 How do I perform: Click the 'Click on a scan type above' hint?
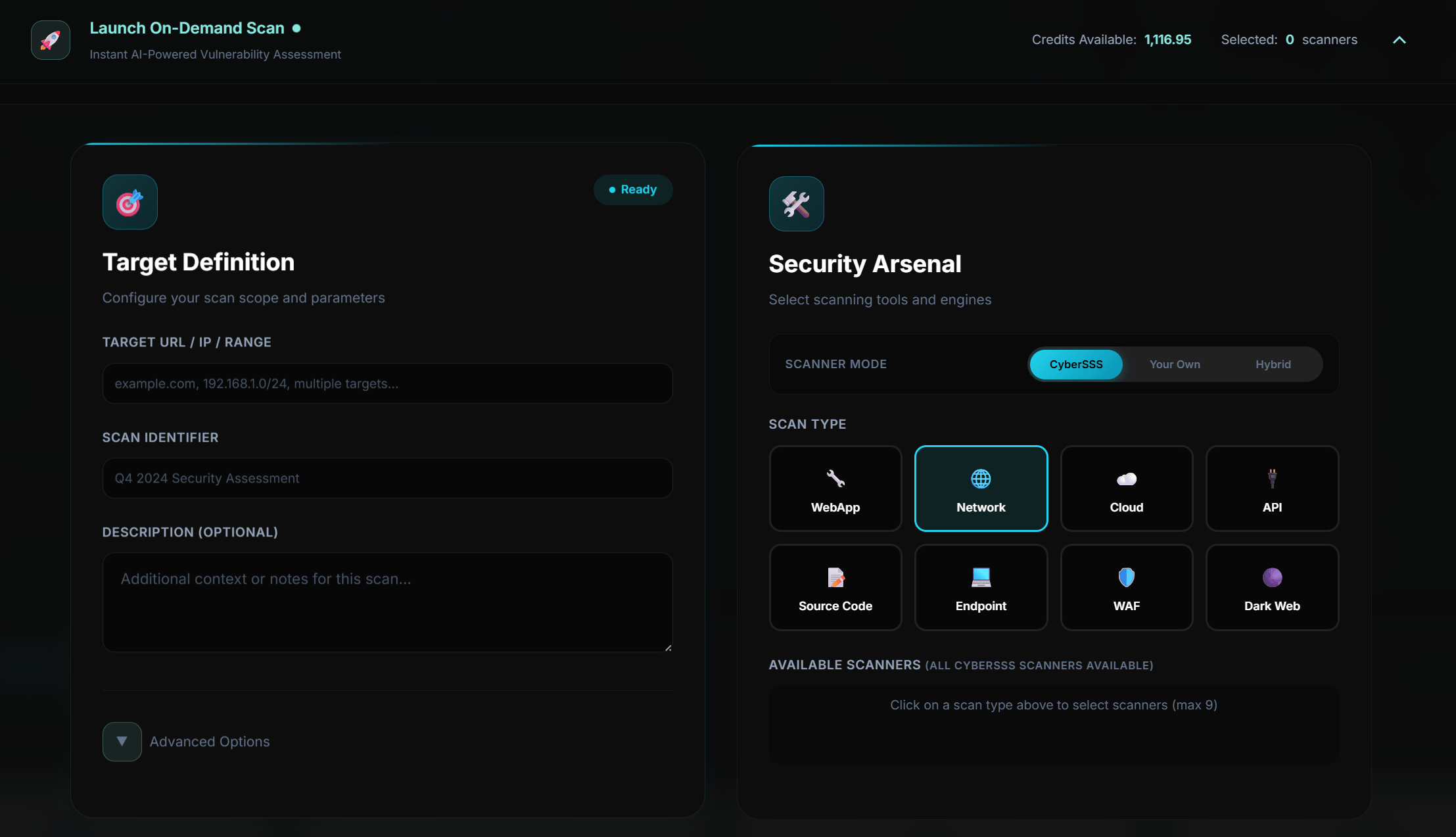tap(1054, 705)
